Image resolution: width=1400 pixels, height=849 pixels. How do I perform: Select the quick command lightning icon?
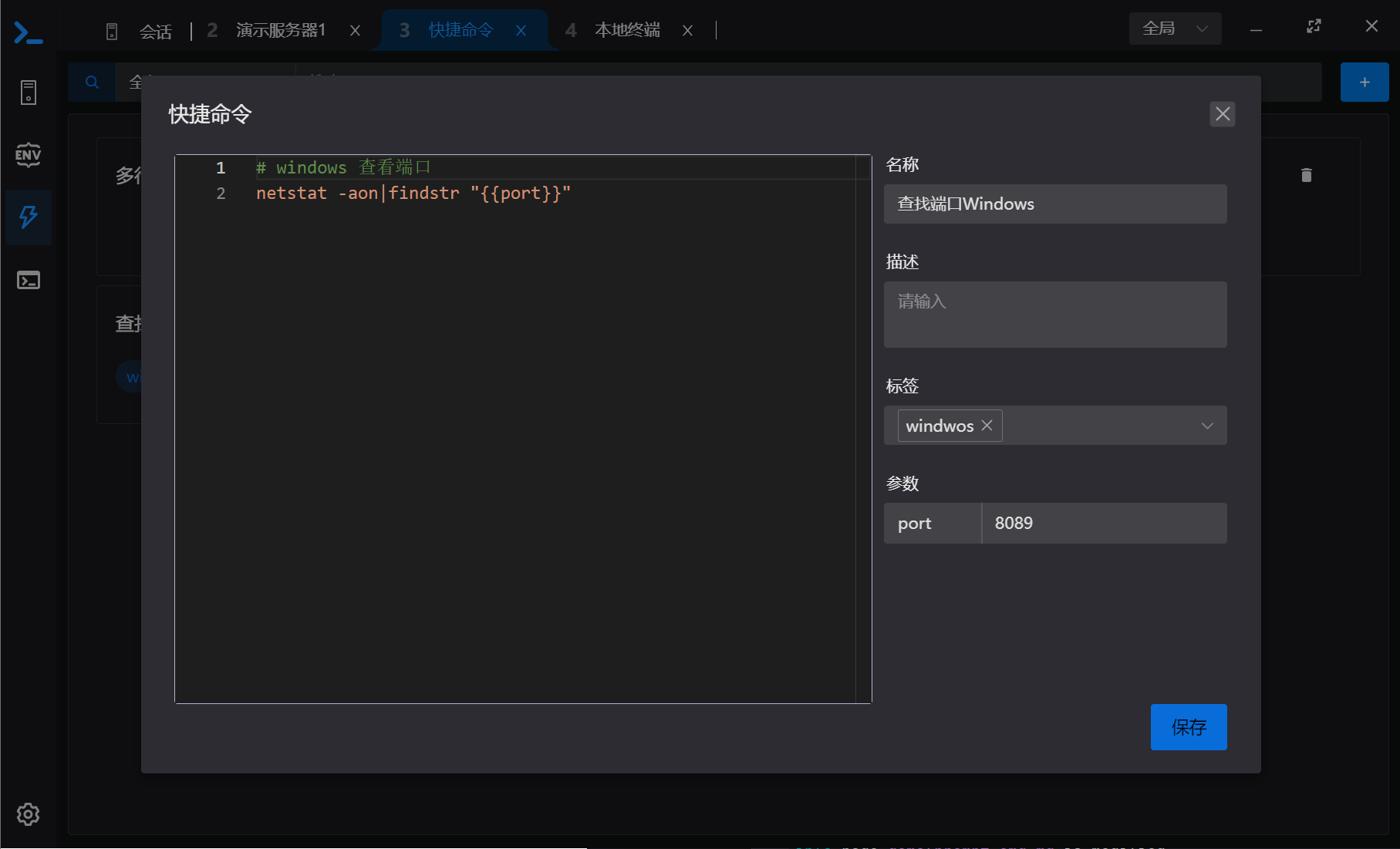coord(29,217)
